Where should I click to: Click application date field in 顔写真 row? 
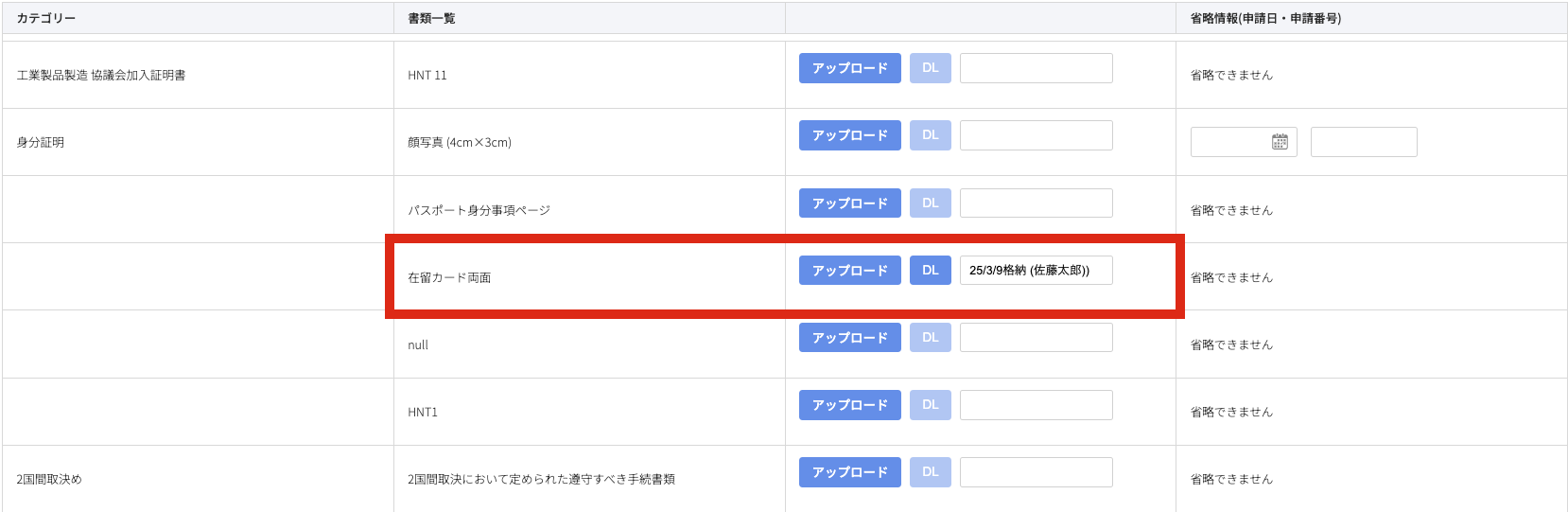1229,142
